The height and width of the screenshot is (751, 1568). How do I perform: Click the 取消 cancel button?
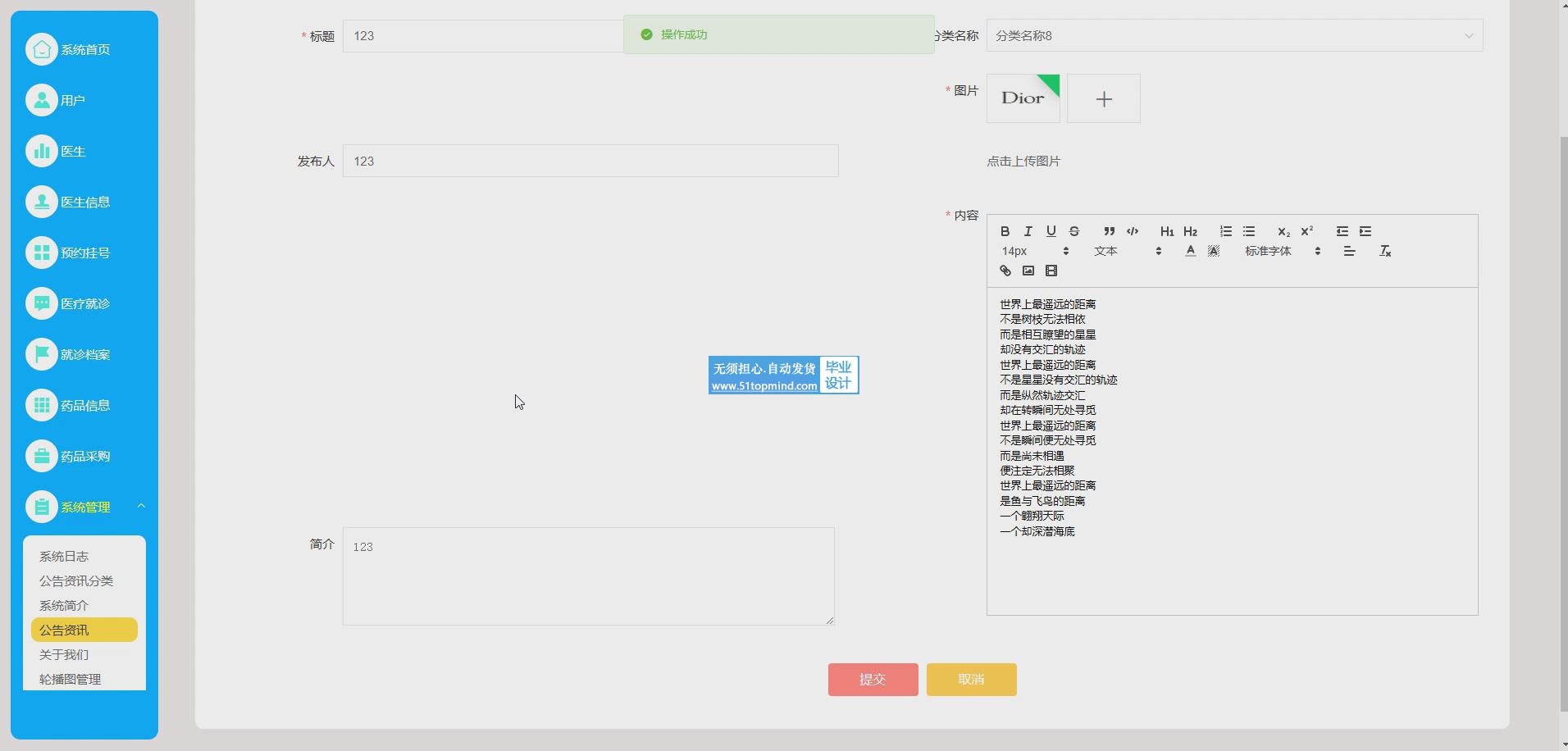point(971,680)
